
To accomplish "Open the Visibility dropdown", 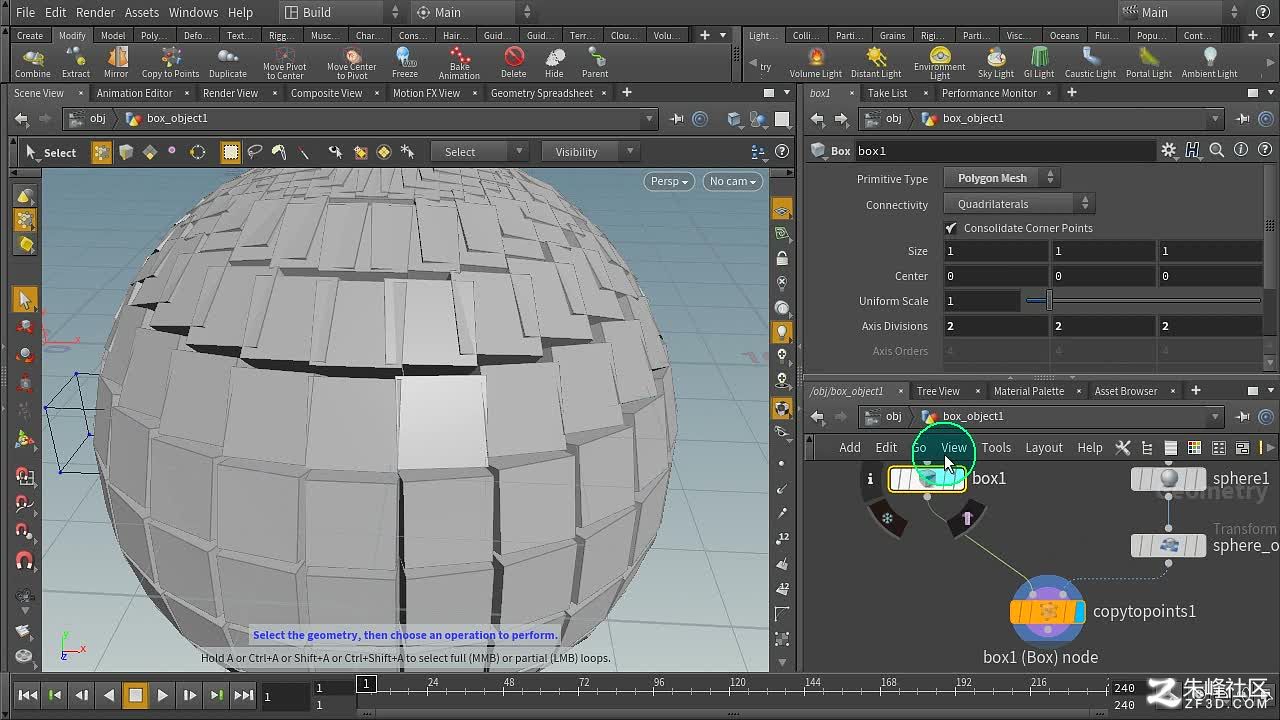I will pos(589,152).
